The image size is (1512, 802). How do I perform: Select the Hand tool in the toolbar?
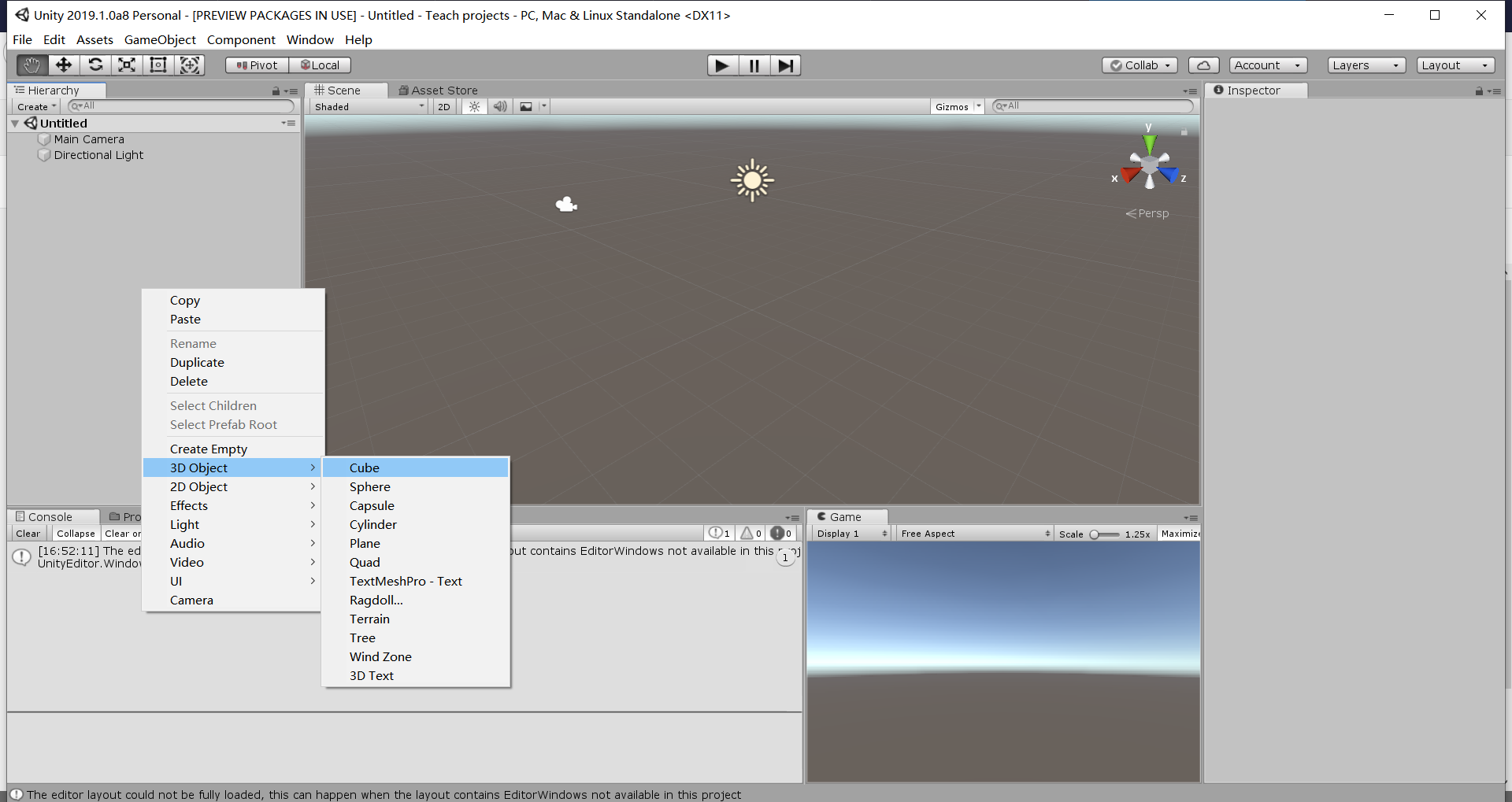tap(31, 65)
